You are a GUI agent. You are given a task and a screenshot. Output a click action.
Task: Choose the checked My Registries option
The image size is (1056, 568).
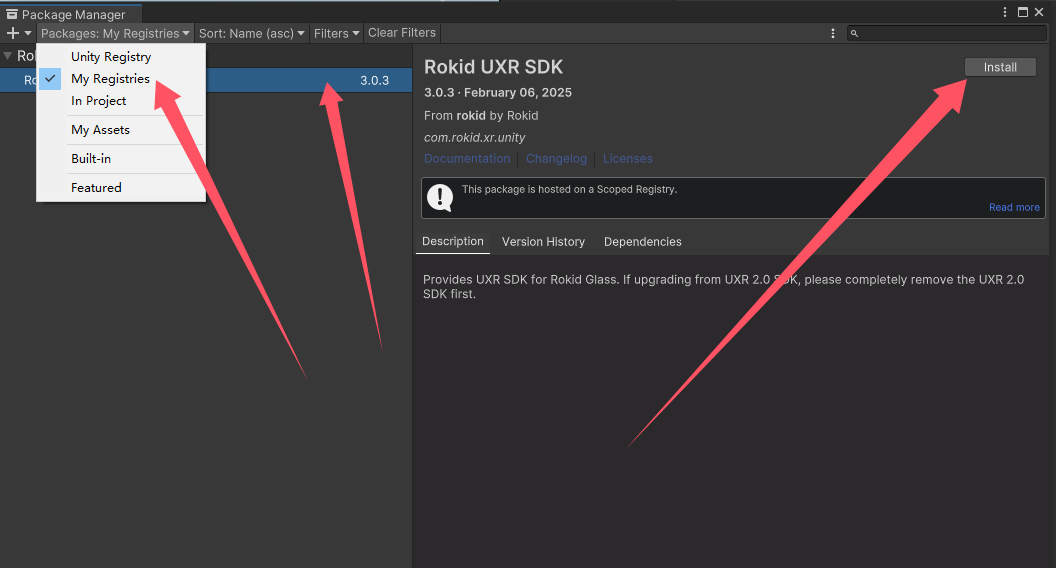[x=110, y=79]
